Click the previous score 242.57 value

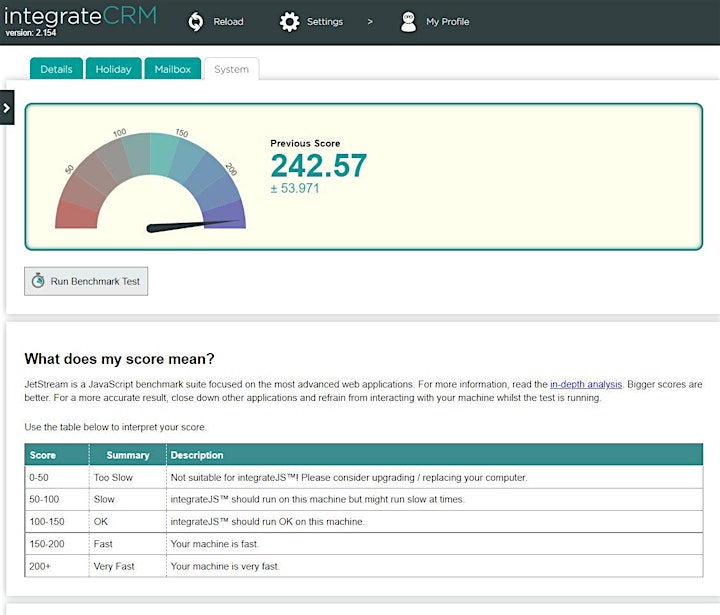pyautogui.click(x=319, y=165)
